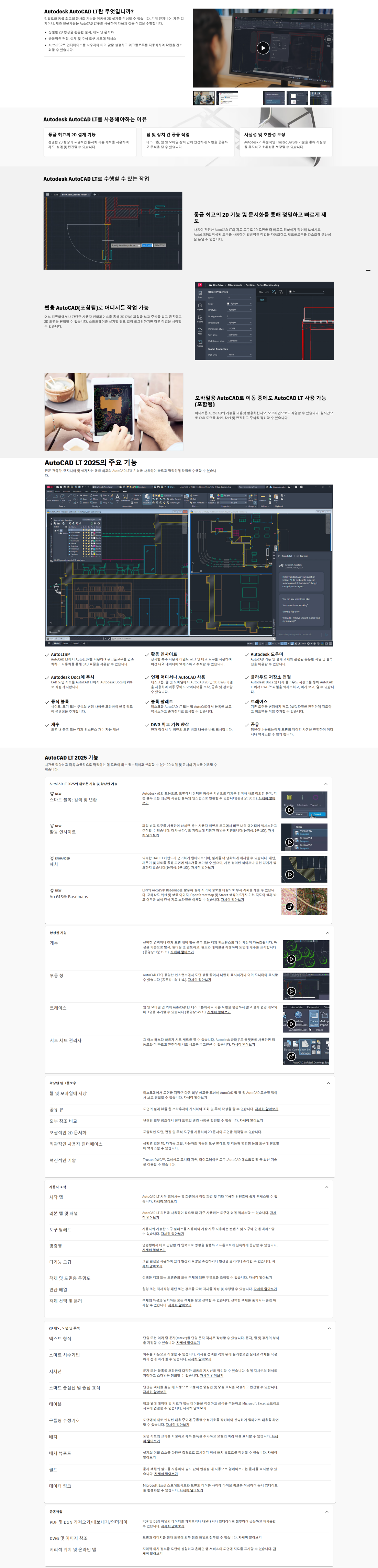
Task: Collapse the 2D 제도, 도면 및 주석 section
Action: click(x=329, y=1328)
